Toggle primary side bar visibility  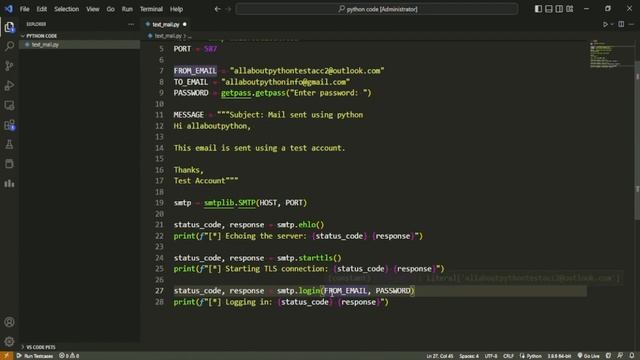point(538,9)
